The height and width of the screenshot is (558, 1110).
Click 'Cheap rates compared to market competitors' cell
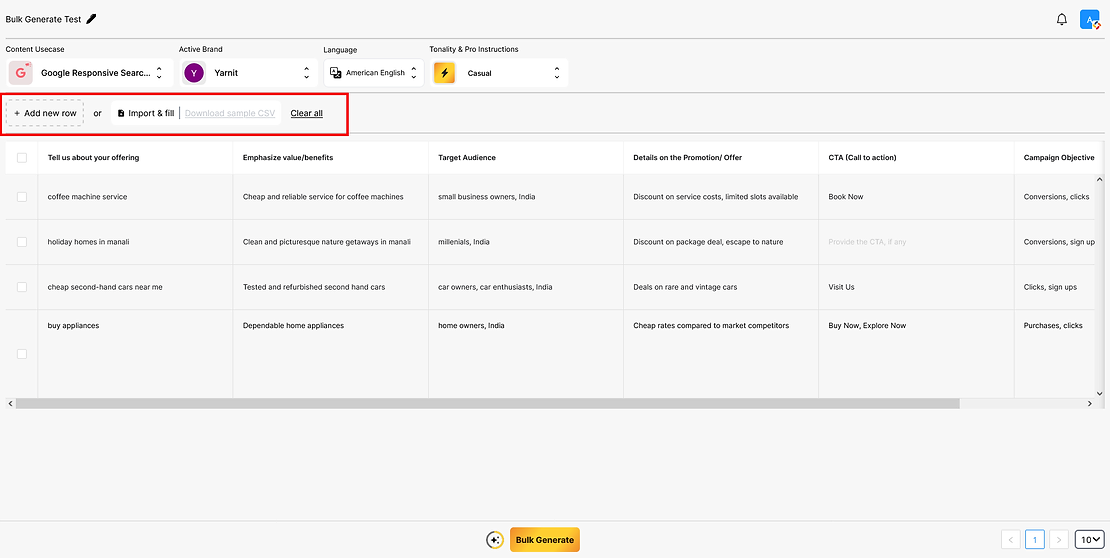(x=721, y=354)
